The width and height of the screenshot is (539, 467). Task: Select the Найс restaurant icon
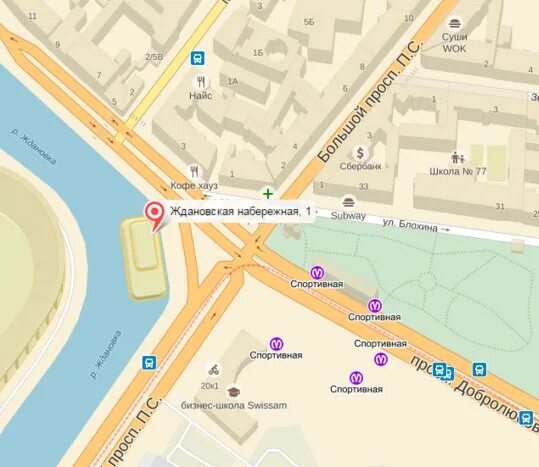click(x=201, y=82)
